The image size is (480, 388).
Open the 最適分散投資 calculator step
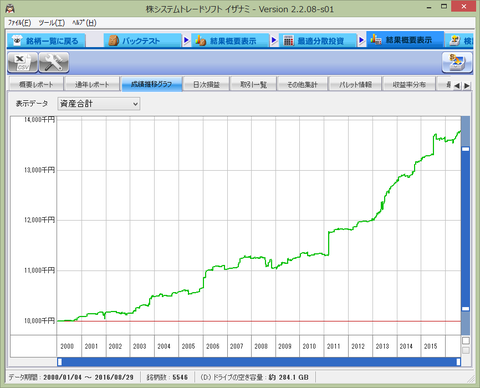coord(318,41)
